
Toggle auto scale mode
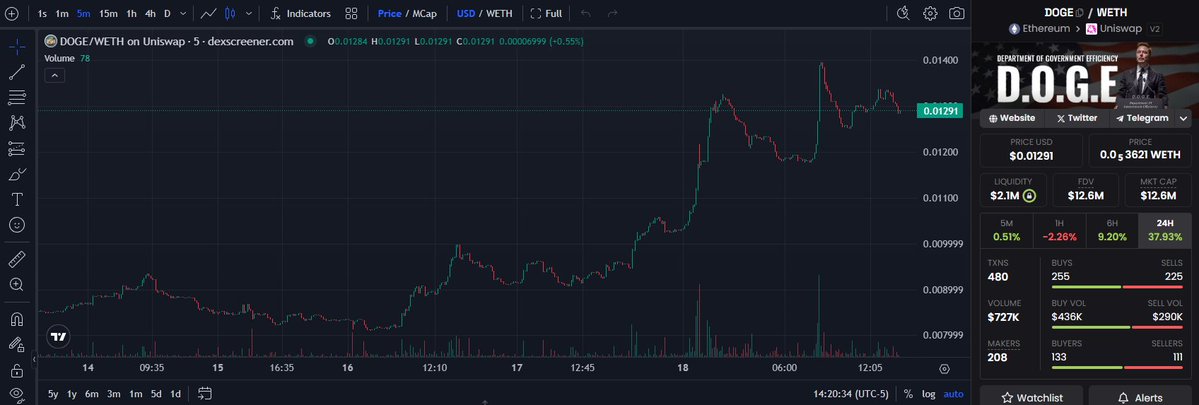click(954, 394)
